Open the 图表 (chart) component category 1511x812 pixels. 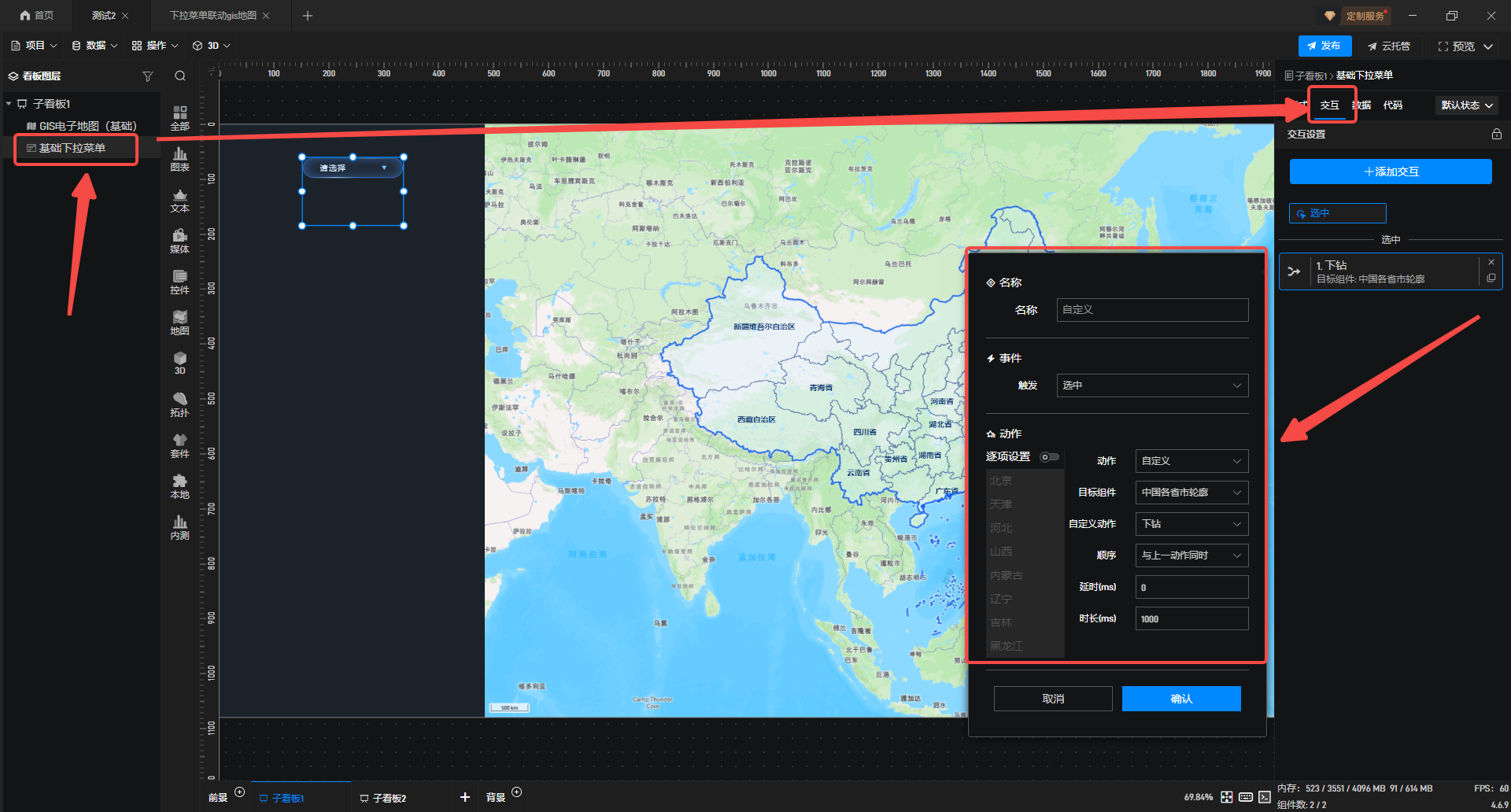(x=179, y=159)
